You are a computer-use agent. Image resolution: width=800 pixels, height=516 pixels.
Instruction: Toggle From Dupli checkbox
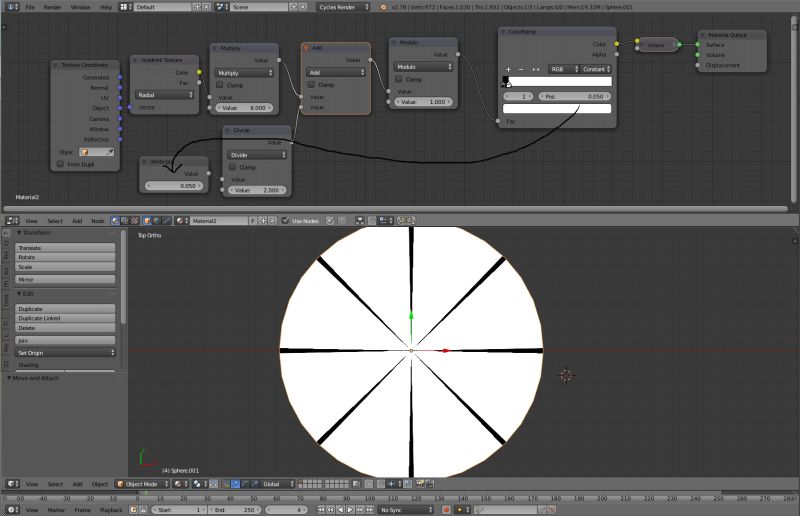[x=60, y=164]
